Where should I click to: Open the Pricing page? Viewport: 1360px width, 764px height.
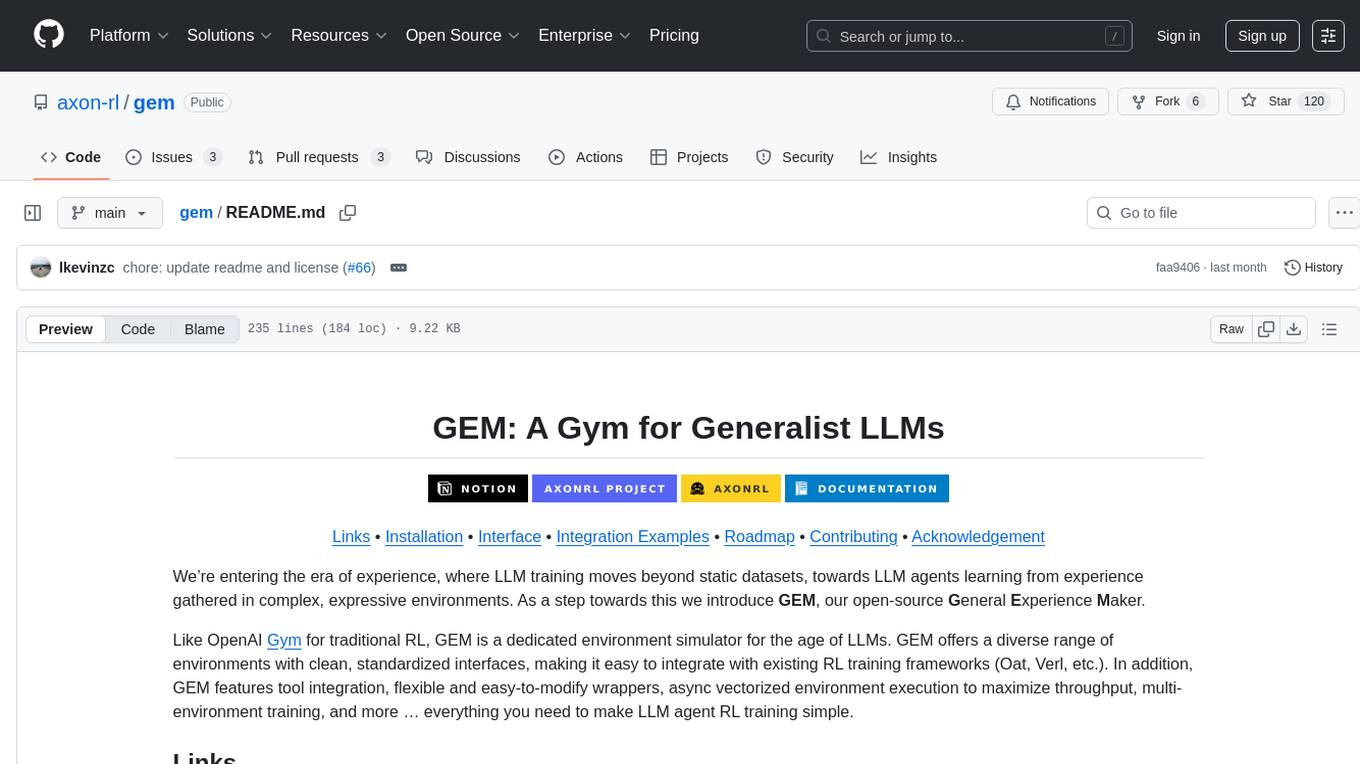pos(674,35)
